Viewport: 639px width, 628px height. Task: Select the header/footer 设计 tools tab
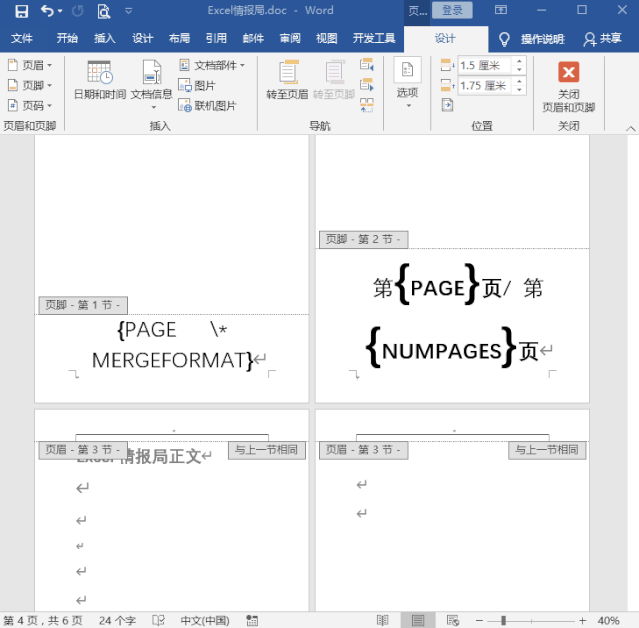click(x=445, y=38)
